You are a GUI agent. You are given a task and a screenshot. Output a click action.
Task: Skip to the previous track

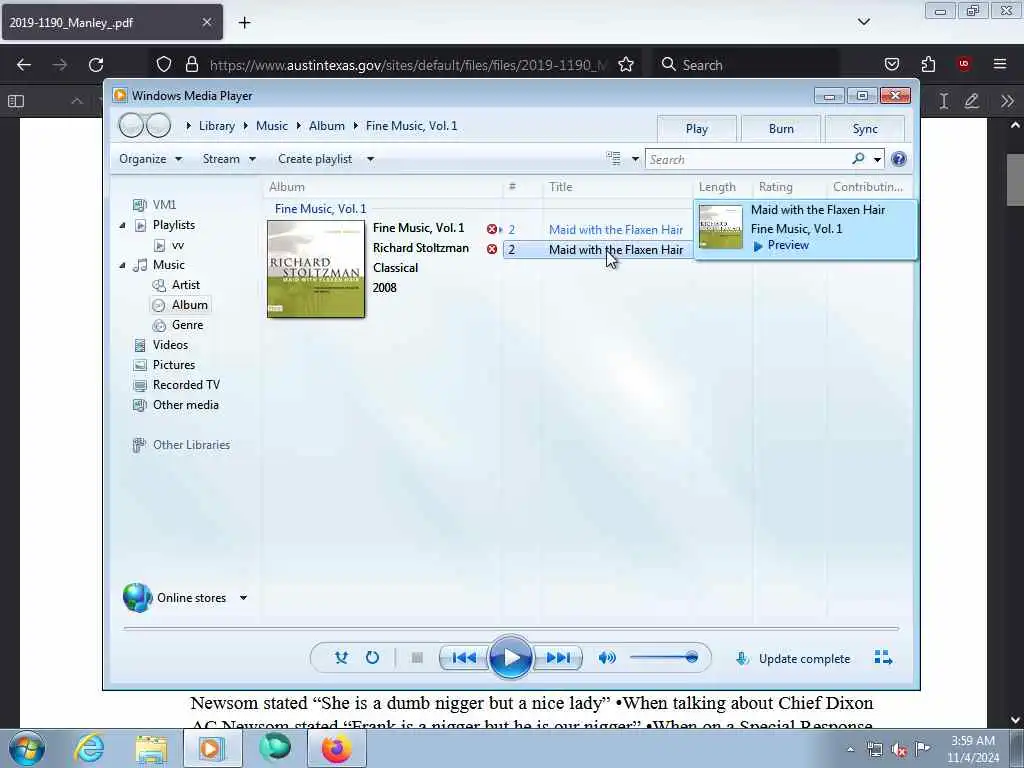pos(464,658)
